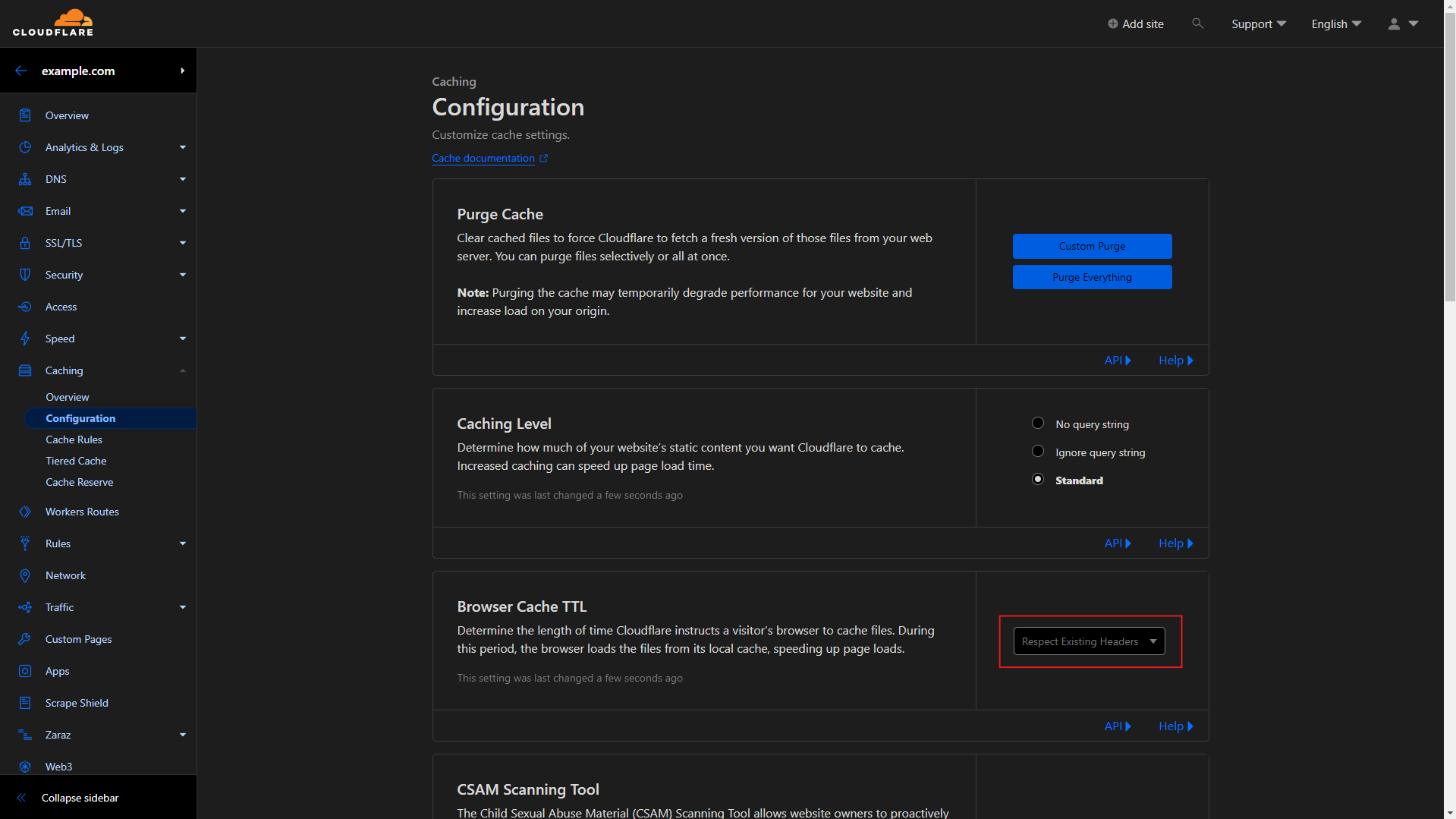Select the Speed lightning icon
Viewport: 1456px width, 819px height.
[25, 339]
